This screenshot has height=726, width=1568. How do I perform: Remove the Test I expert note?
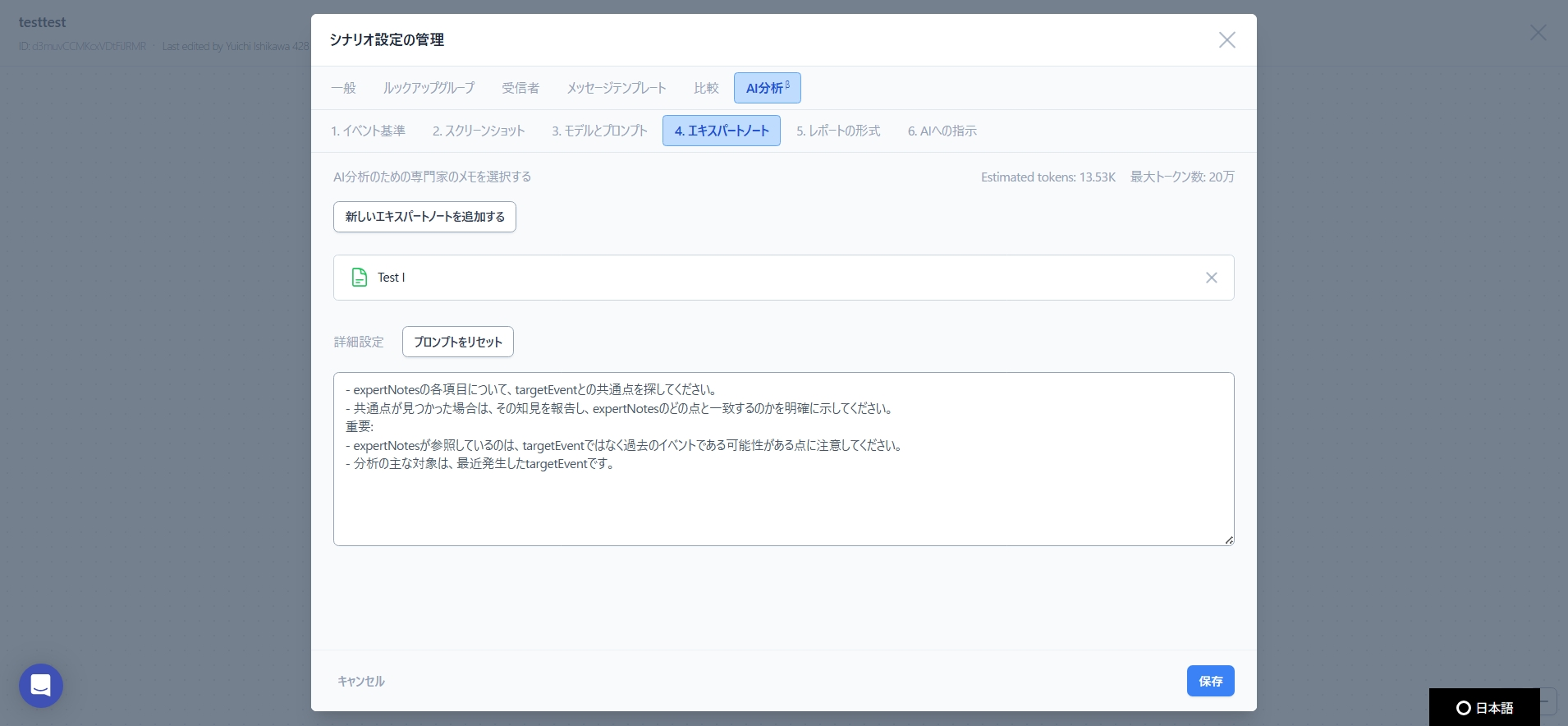coord(1211,278)
